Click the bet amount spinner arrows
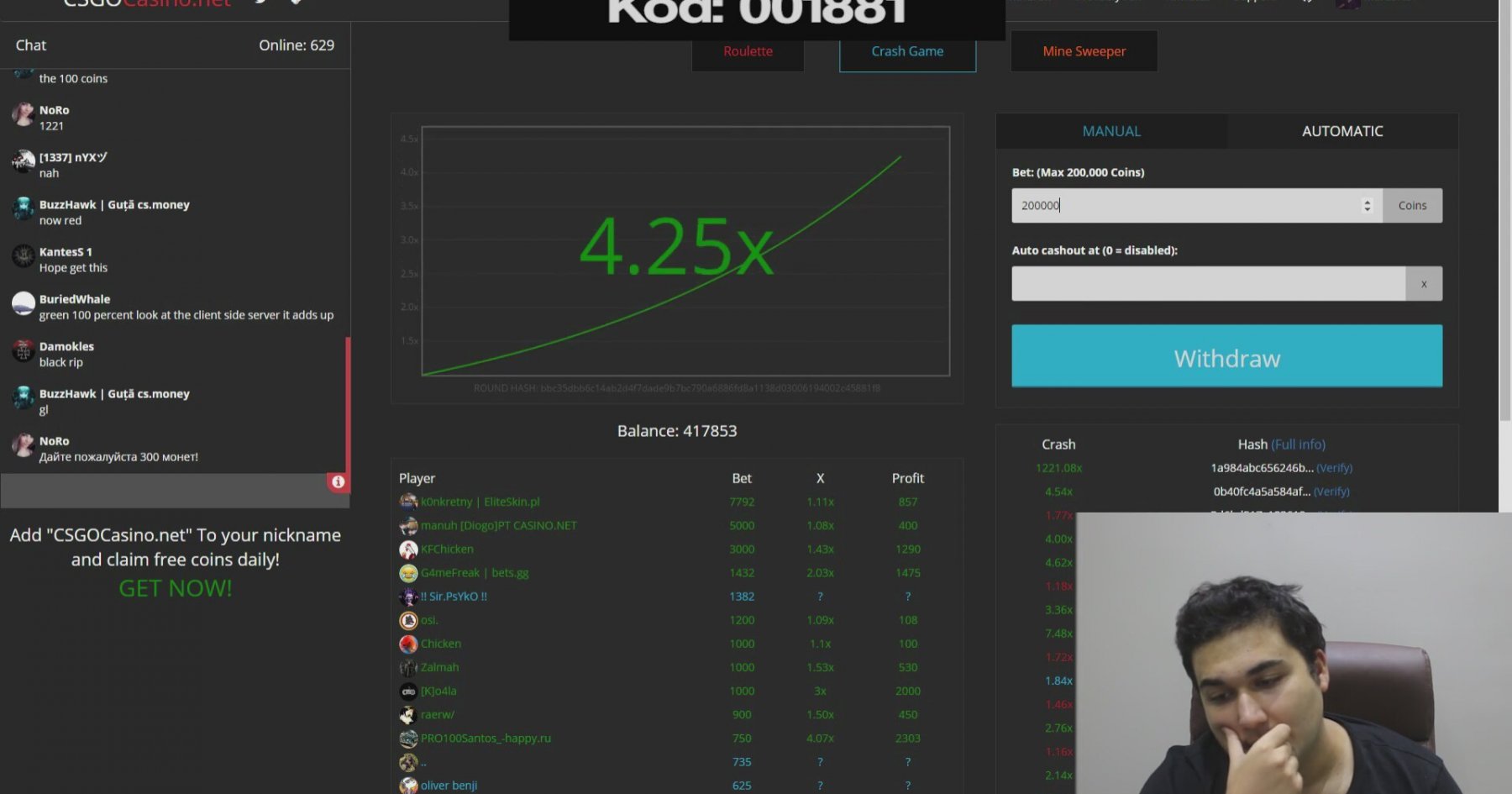The width and height of the screenshot is (1512, 794). click(x=1368, y=205)
